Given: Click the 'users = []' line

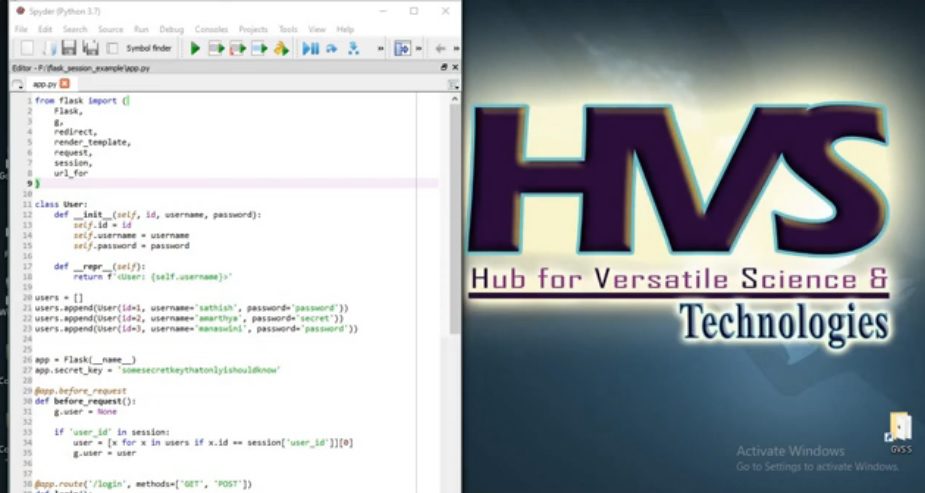Looking at the screenshot, I should click(x=59, y=298).
